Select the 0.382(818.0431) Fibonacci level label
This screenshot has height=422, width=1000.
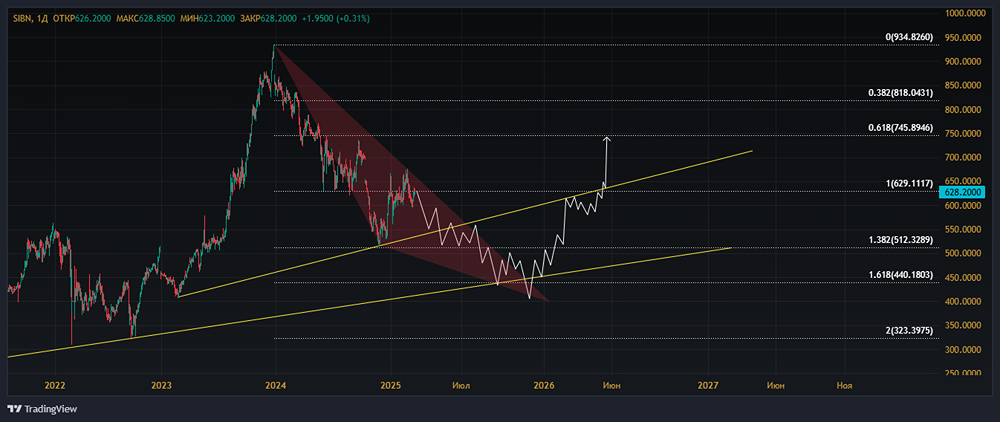click(901, 93)
